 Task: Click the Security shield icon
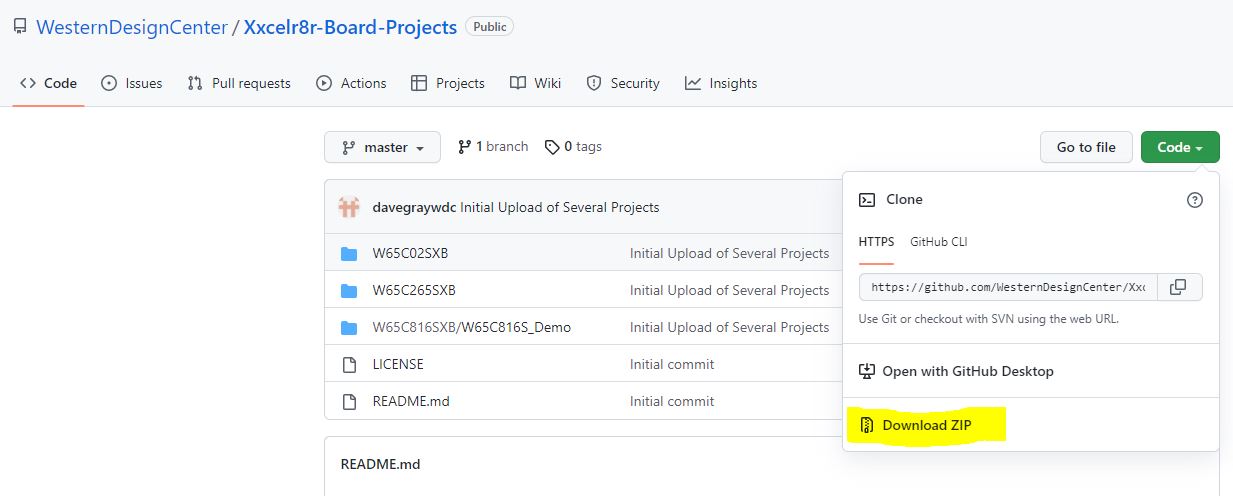click(594, 83)
